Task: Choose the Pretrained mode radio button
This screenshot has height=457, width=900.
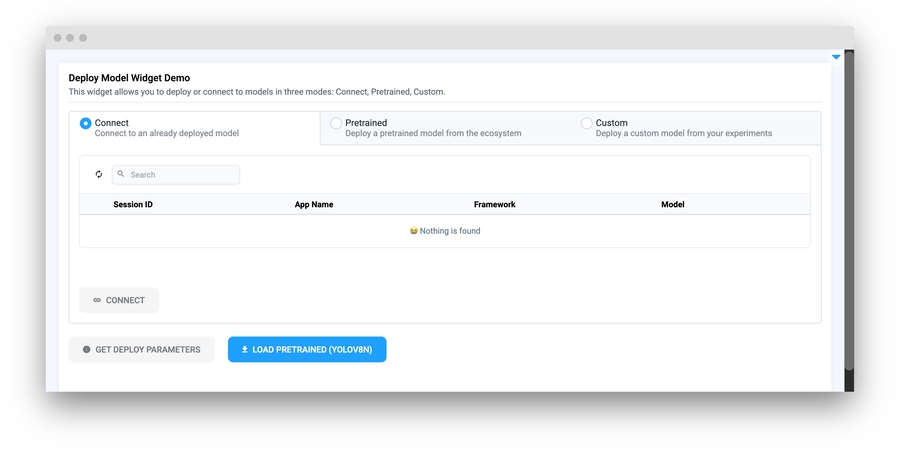Action: pyautogui.click(x=336, y=123)
